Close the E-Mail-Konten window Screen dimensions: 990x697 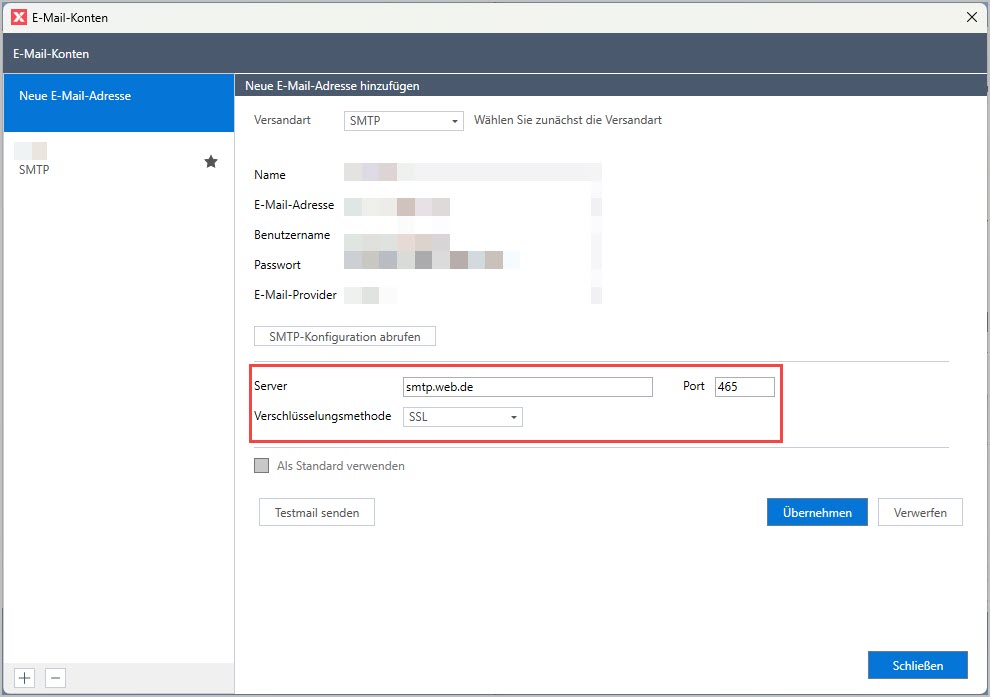pyautogui.click(x=971, y=17)
